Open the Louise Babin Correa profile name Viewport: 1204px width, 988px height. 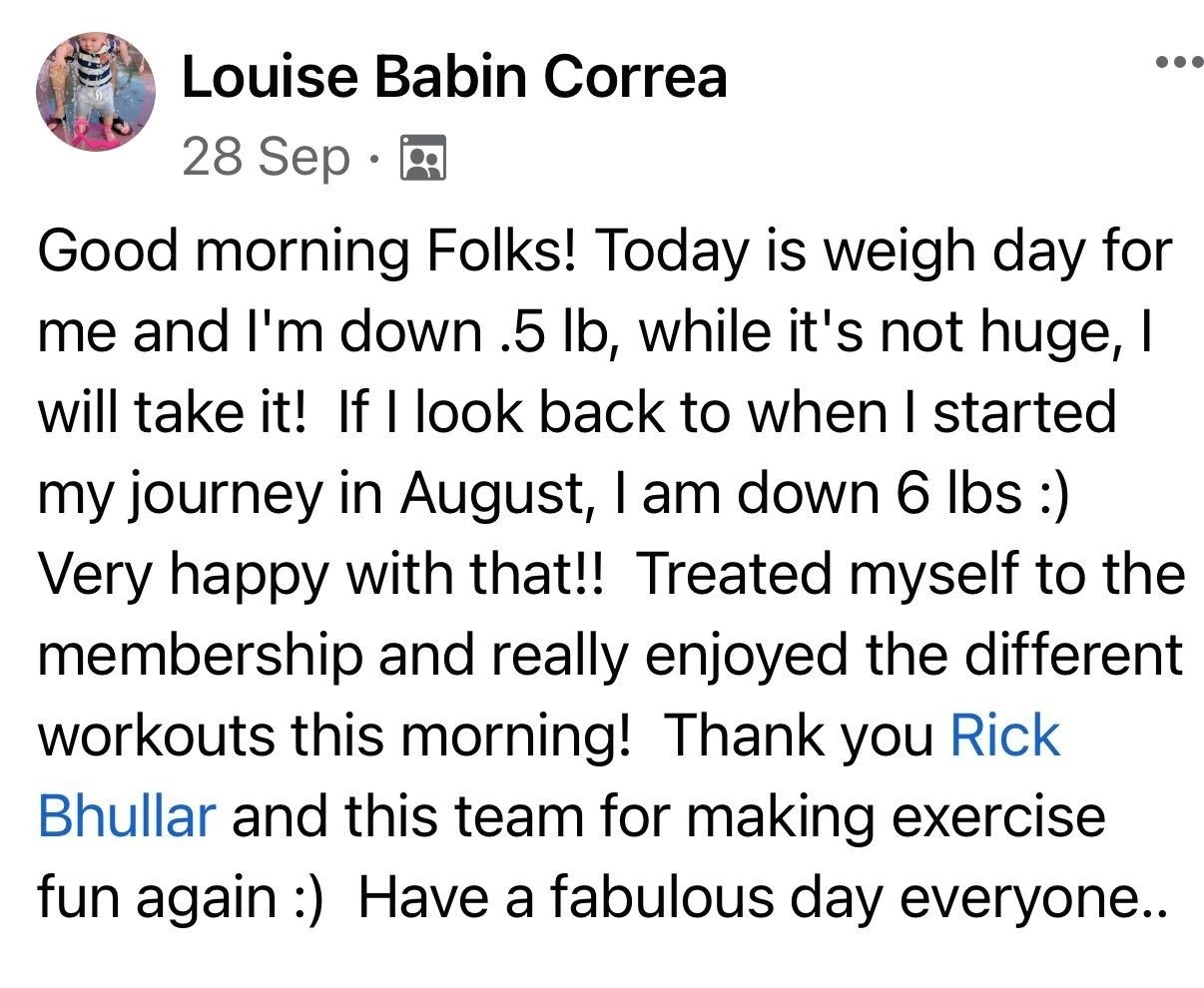coord(454,77)
